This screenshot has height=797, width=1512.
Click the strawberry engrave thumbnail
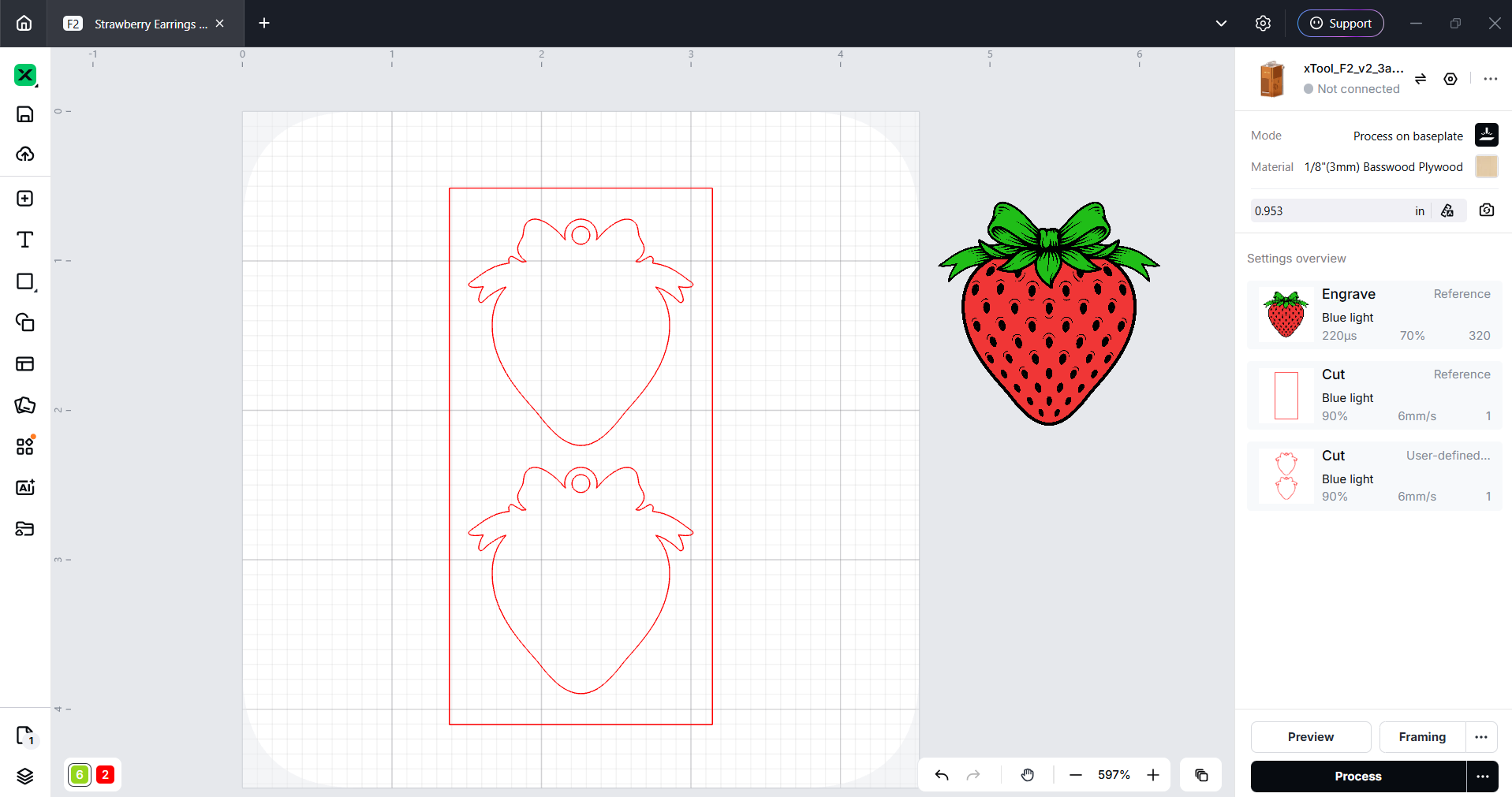1286,315
